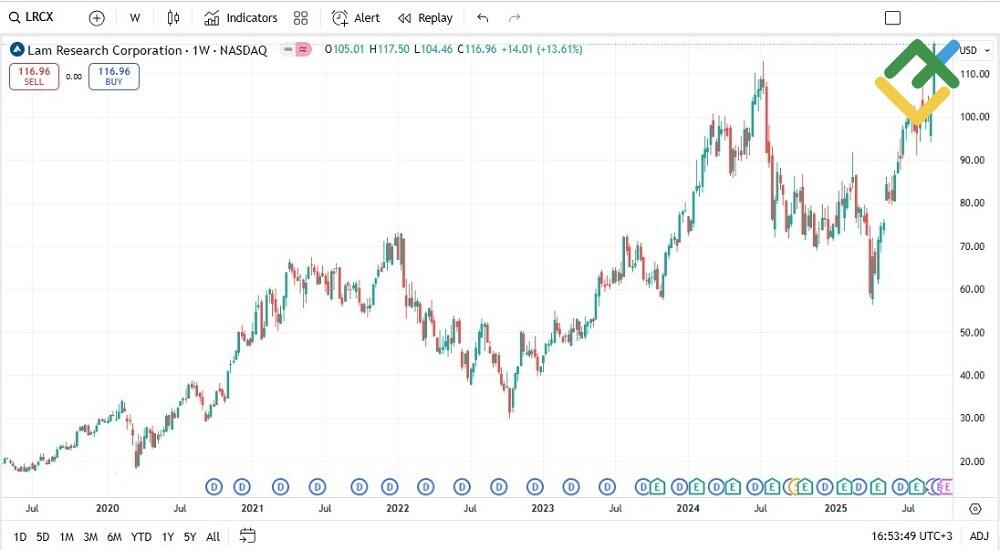Click the 116.96 SELL button
The height and width of the screenshot is (550, 1000).
click(34, 77)
